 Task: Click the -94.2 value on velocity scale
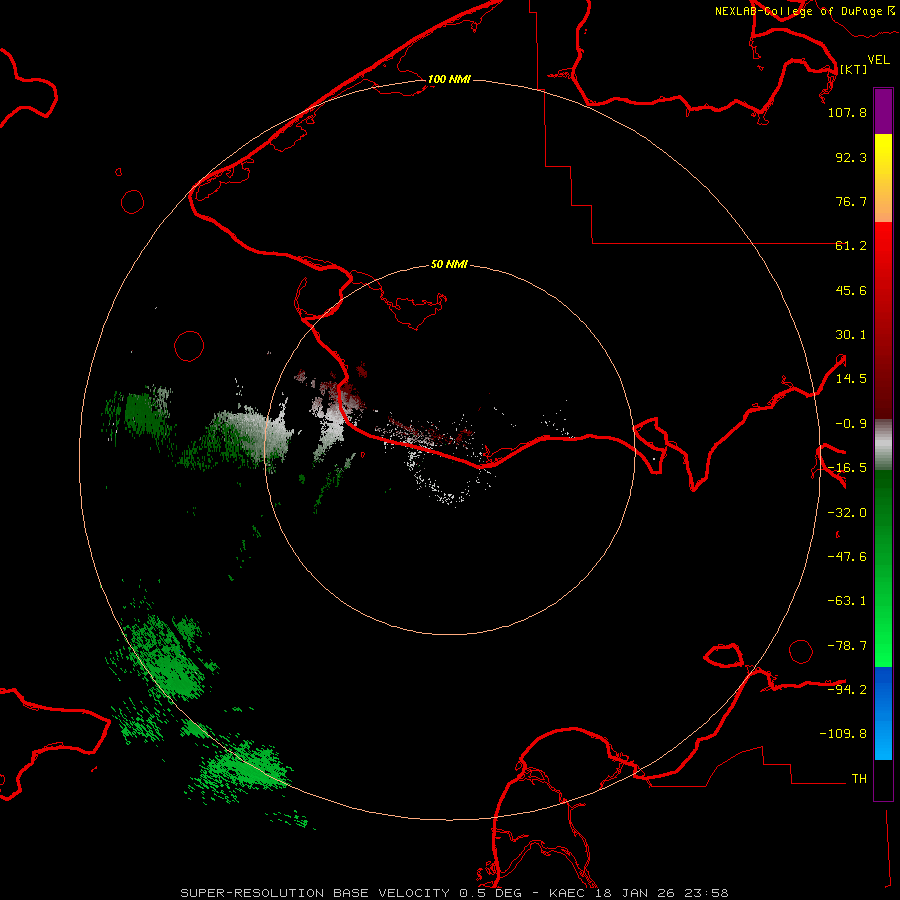click(x=847, y=690)
